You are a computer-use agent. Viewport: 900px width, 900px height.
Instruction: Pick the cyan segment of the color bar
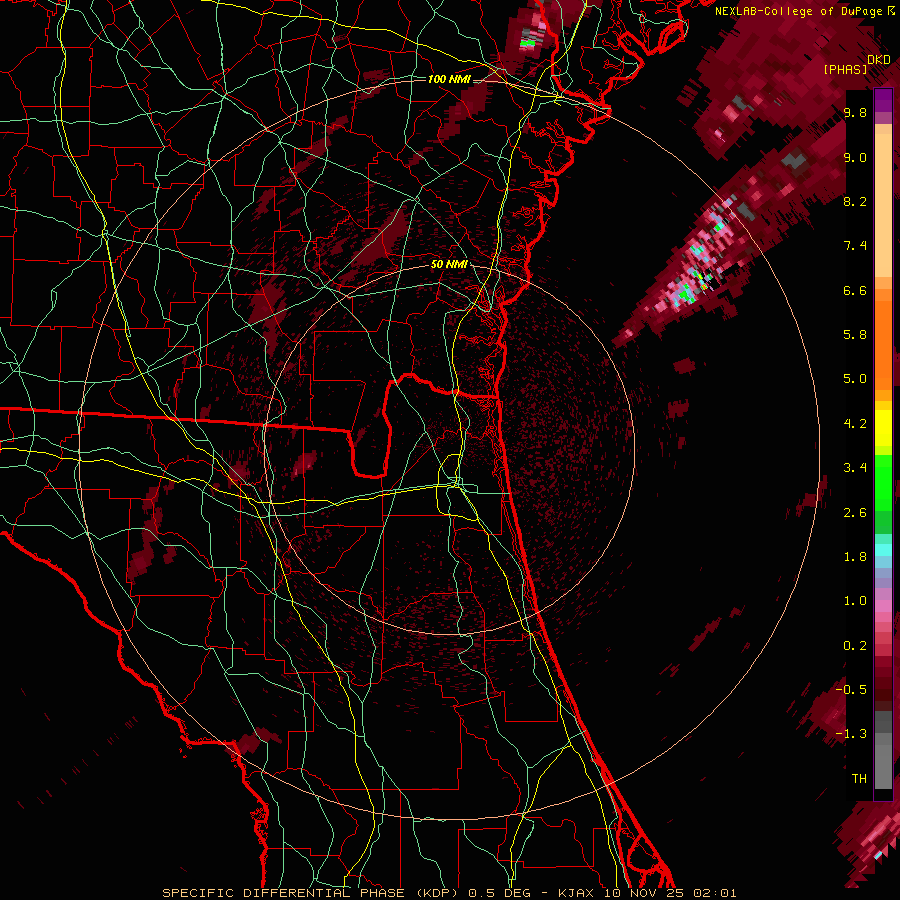[883, 550]
